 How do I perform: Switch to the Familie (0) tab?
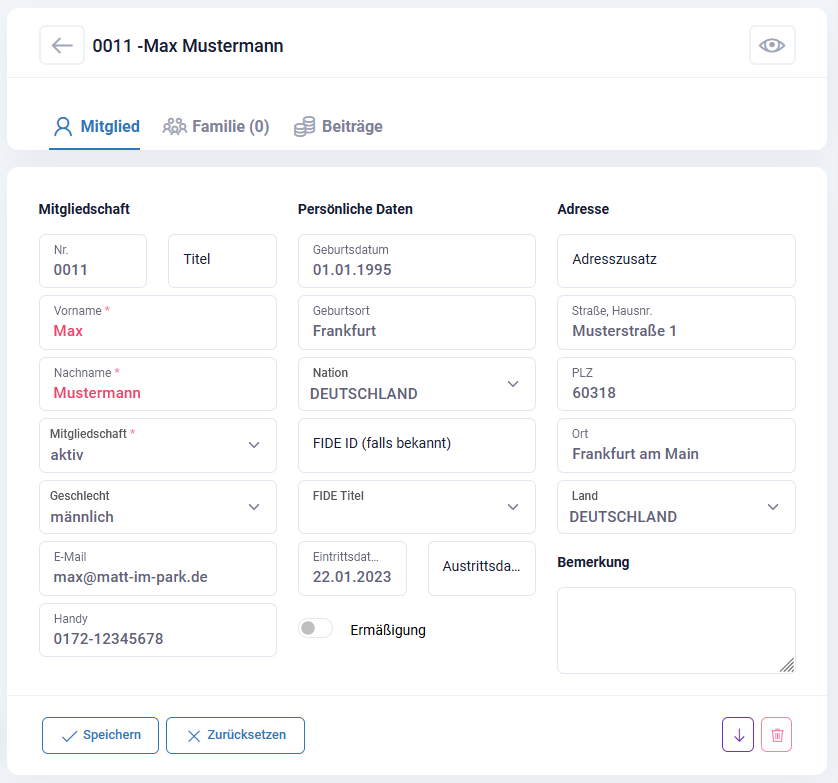pos(216,127)
